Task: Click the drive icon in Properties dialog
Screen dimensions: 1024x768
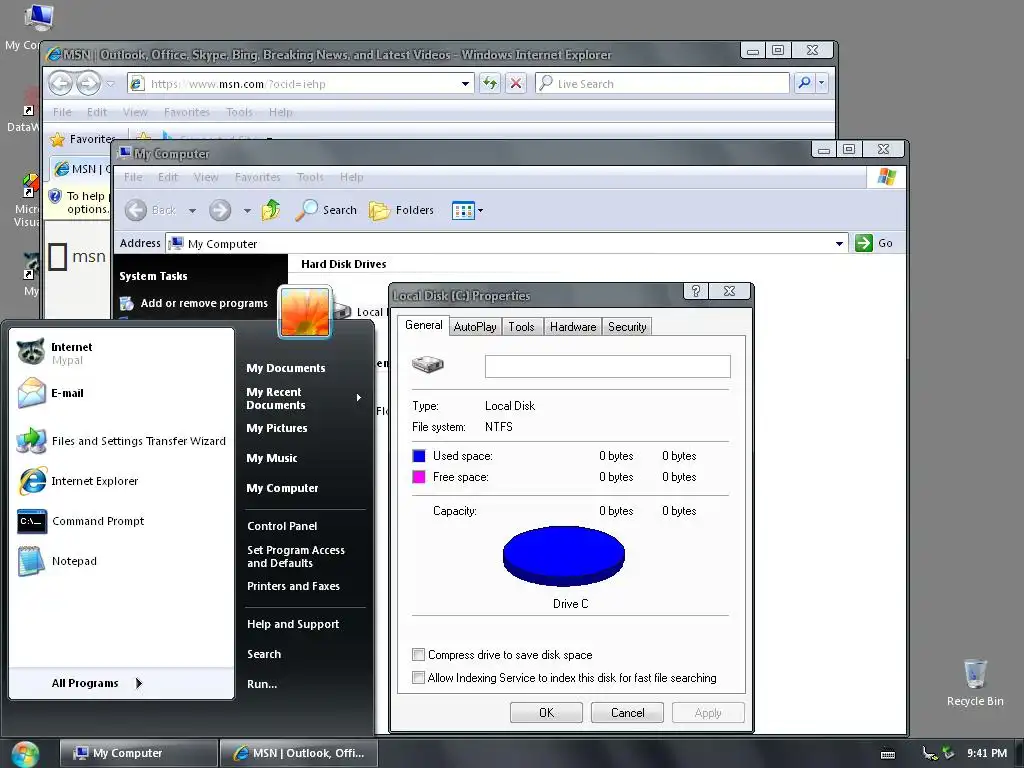Action: (x=428, y=364)
